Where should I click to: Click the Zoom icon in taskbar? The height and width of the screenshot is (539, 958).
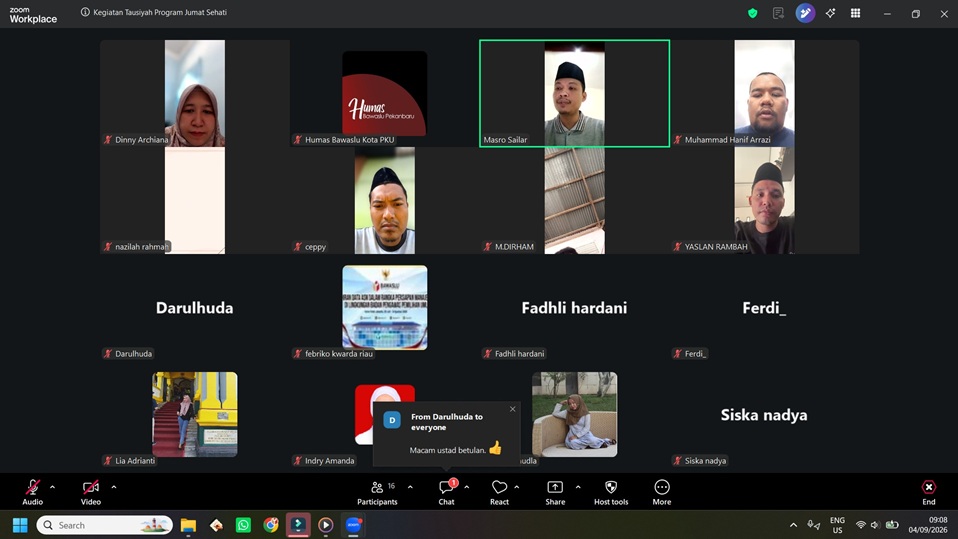[x=353, y=525]
